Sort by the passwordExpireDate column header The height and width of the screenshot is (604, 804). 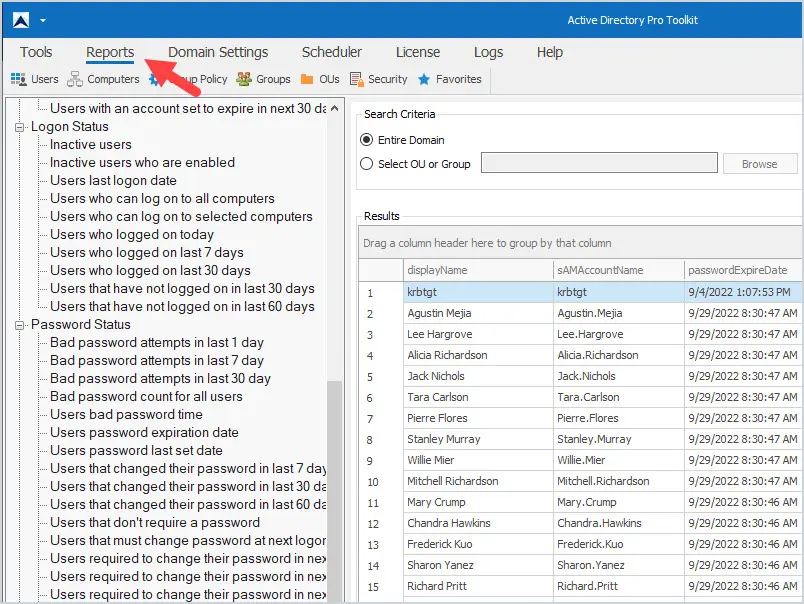(743, 270)
